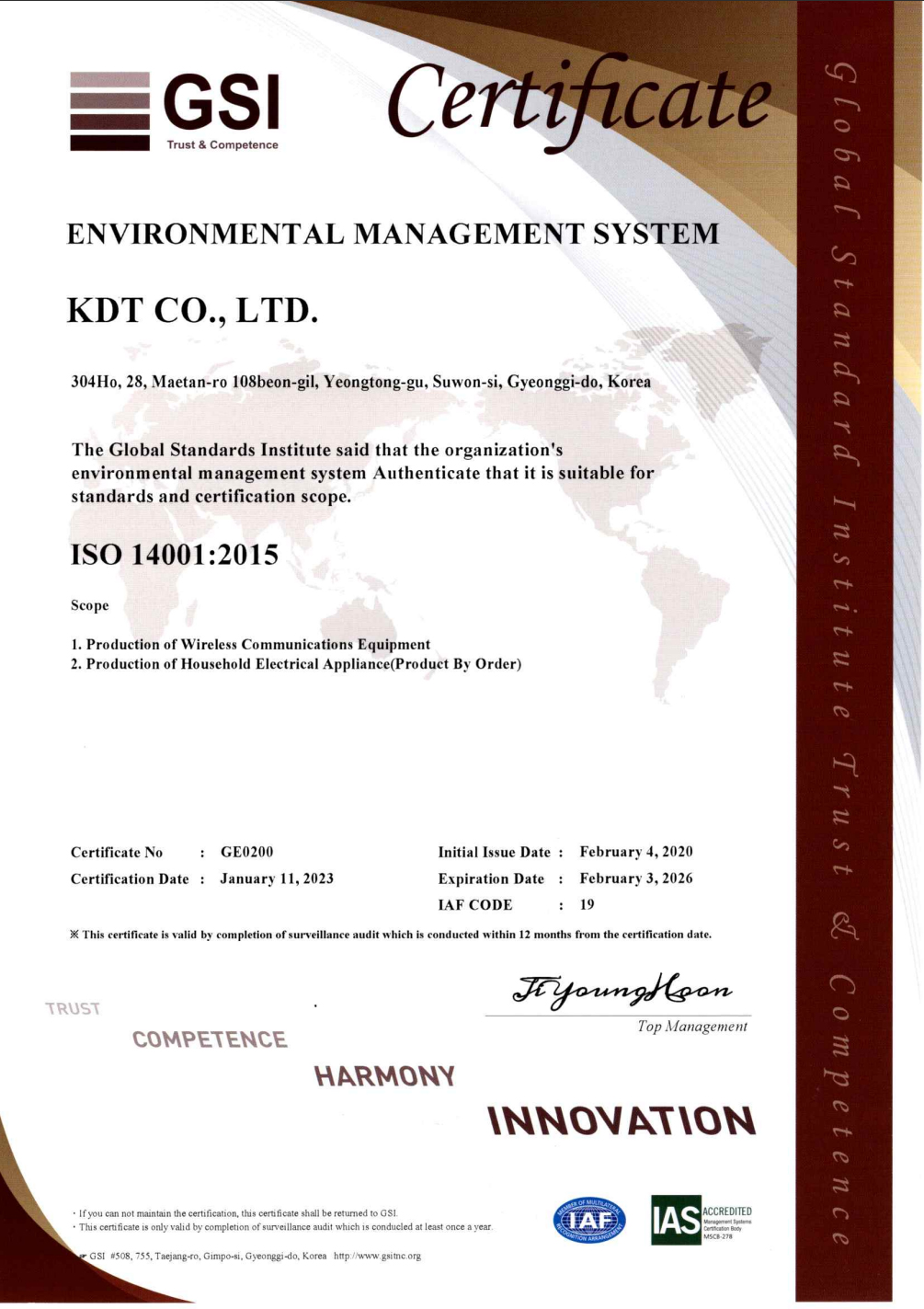Click certificate number GE0200
The width and height of the screenshot is (924, 1309).
(246, 852)
